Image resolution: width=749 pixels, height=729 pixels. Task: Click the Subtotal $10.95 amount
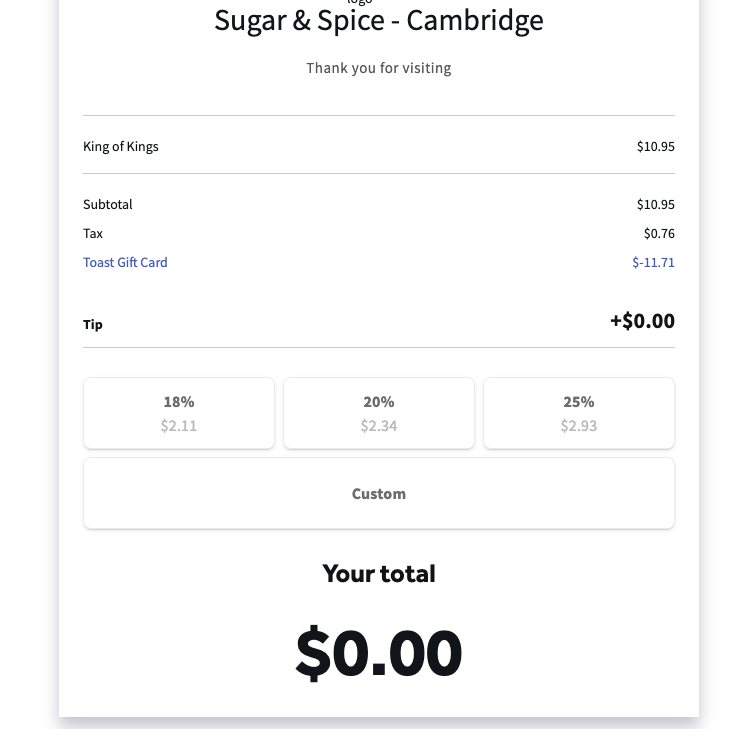click(x=655, y=204)
